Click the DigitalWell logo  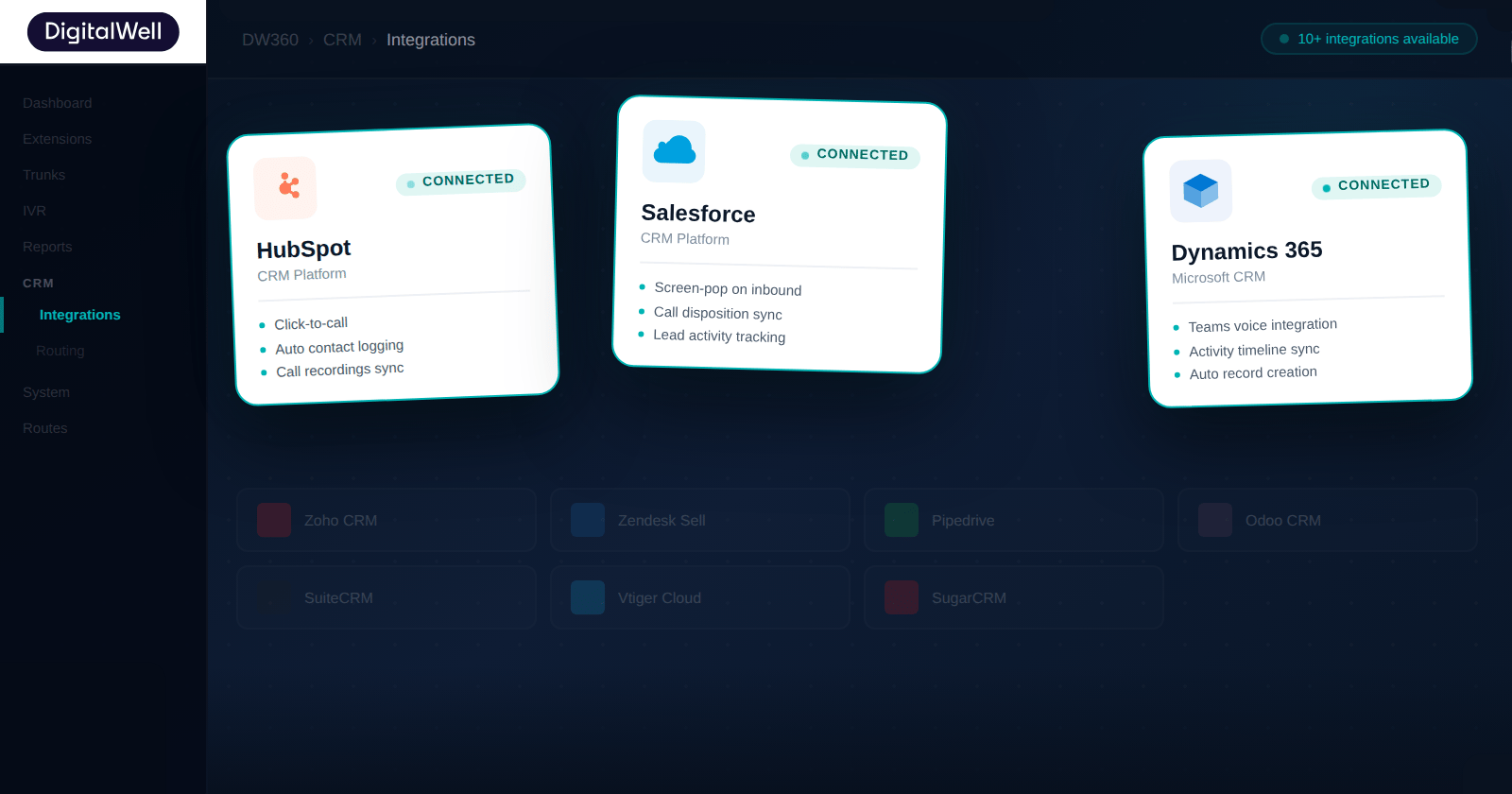[x=103, y=32]
